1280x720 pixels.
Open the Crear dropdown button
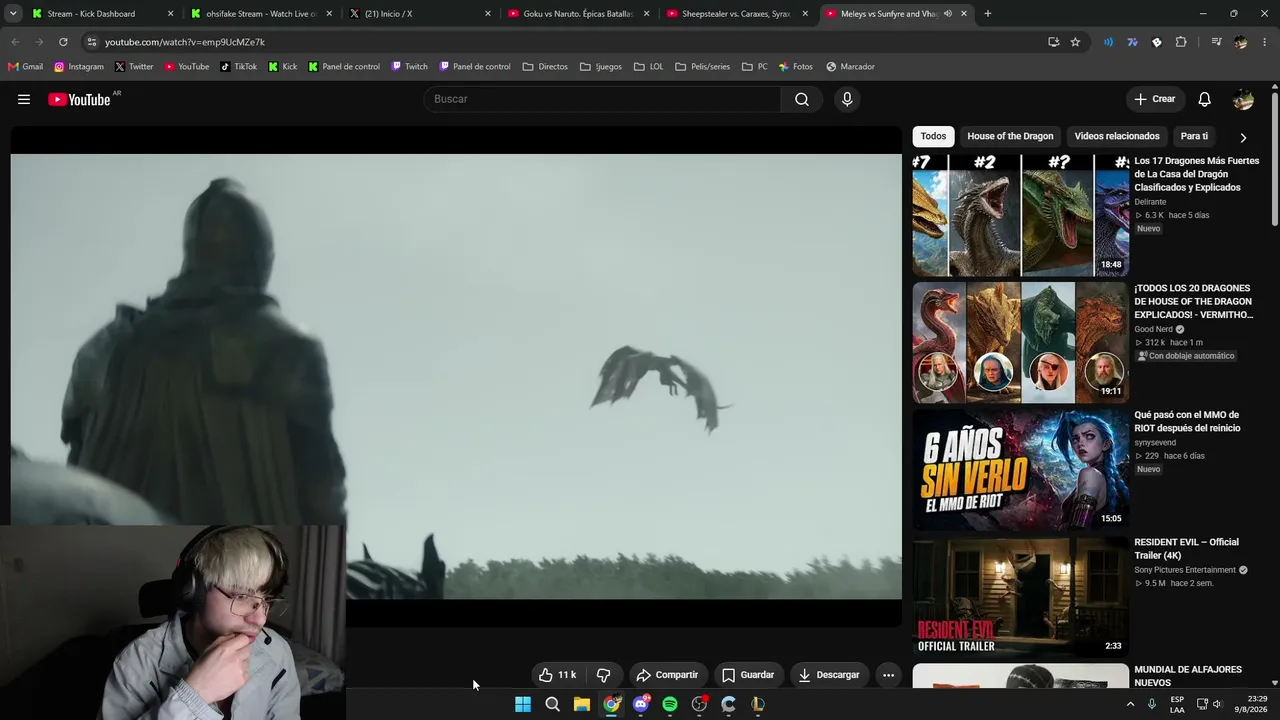point(1154,99)
